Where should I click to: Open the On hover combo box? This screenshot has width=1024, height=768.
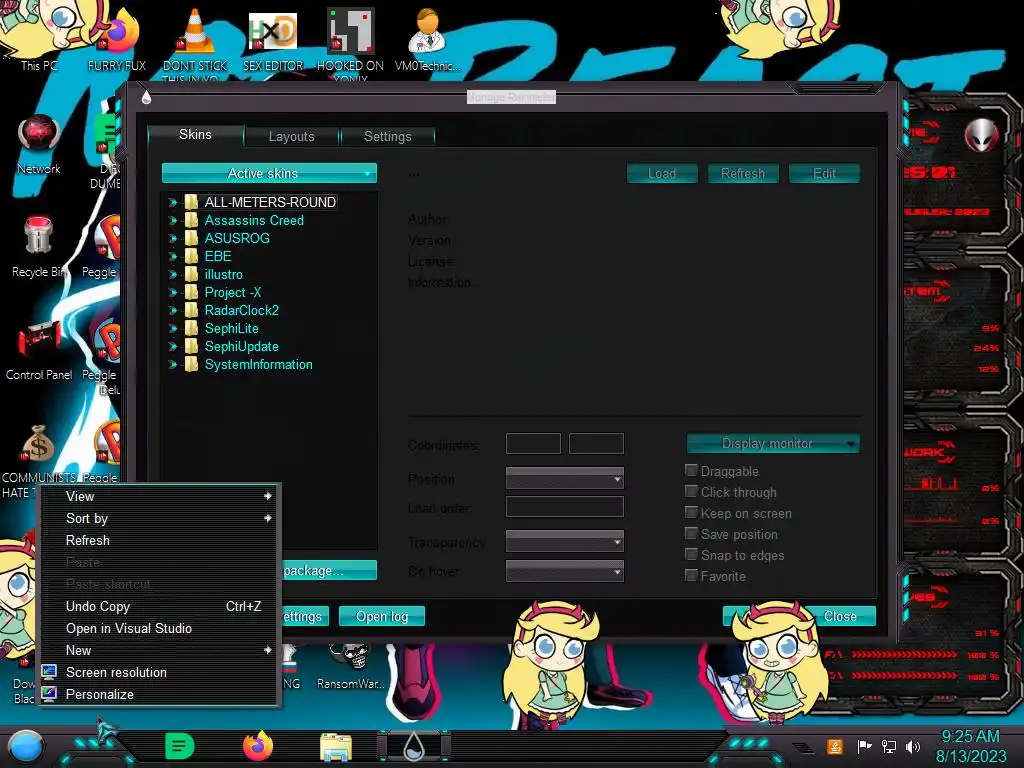point(565,571)
